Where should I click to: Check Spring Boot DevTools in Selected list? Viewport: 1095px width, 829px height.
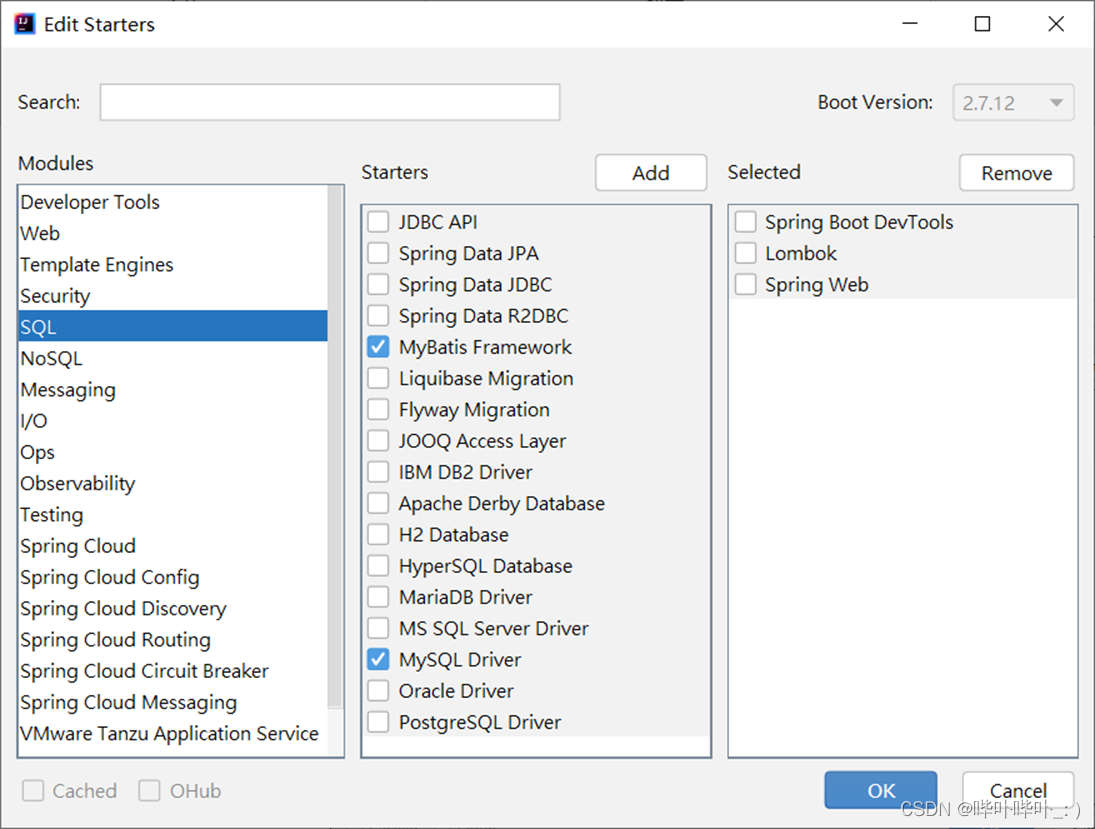[x=745, y=223]
